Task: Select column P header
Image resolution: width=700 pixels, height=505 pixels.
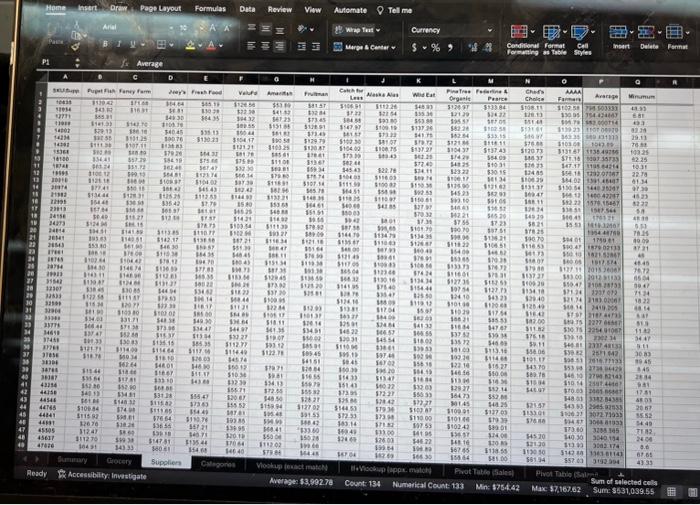Action: [601, 81]
